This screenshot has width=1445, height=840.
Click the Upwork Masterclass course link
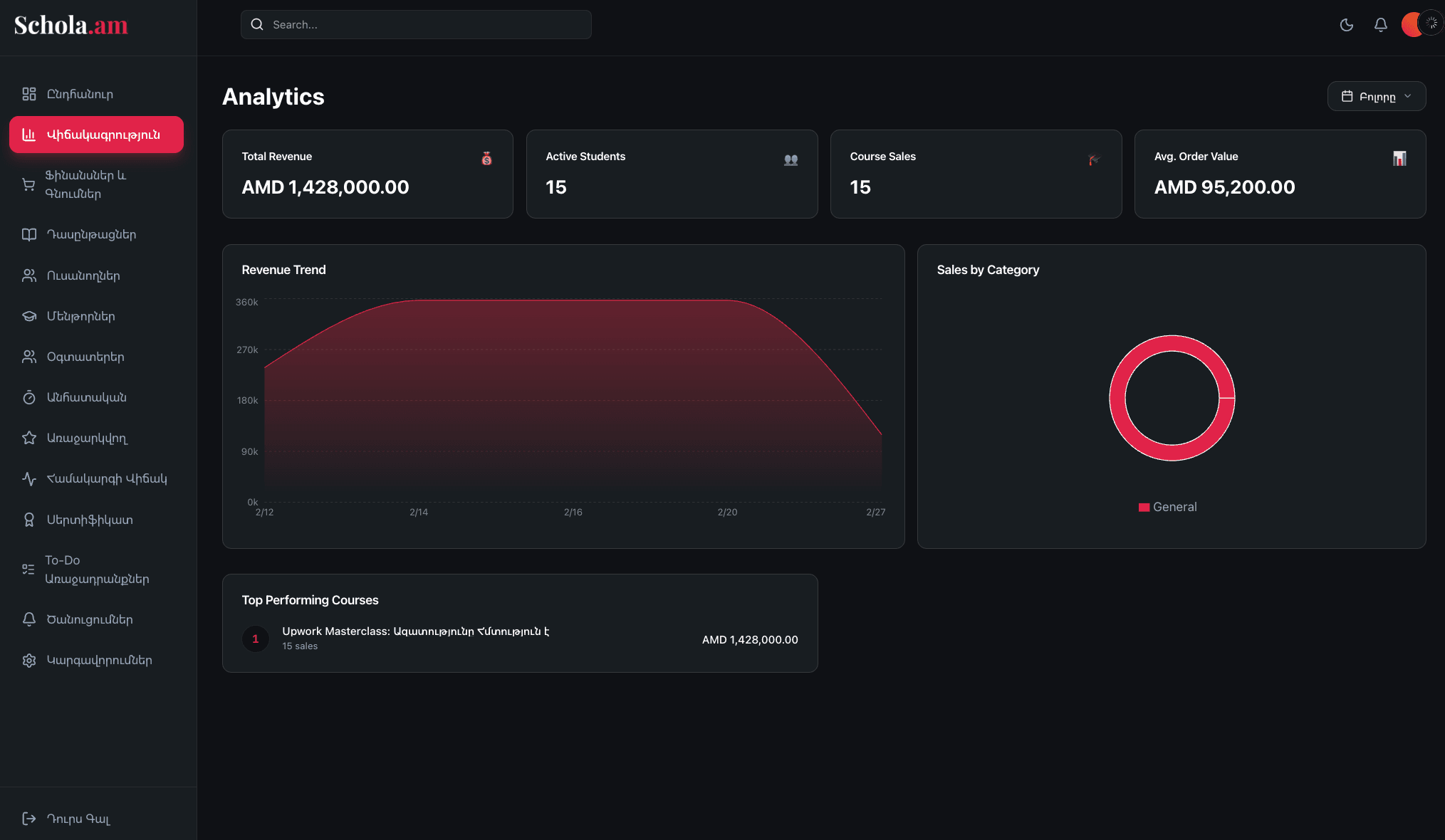[417, 631]
